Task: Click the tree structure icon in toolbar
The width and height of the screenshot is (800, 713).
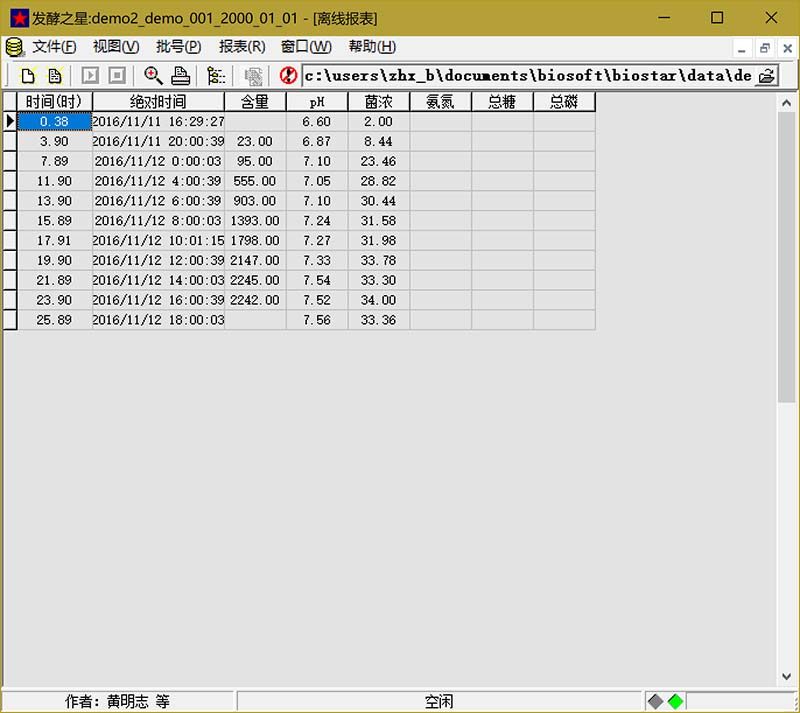Action: (x=216, y=75)
